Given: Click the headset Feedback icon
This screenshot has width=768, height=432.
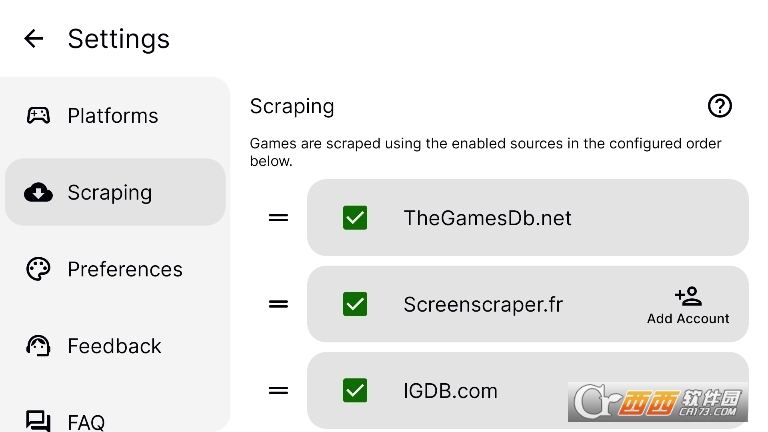Looking at the screenshot, I should pyautogui.click(x=38, y=346).
